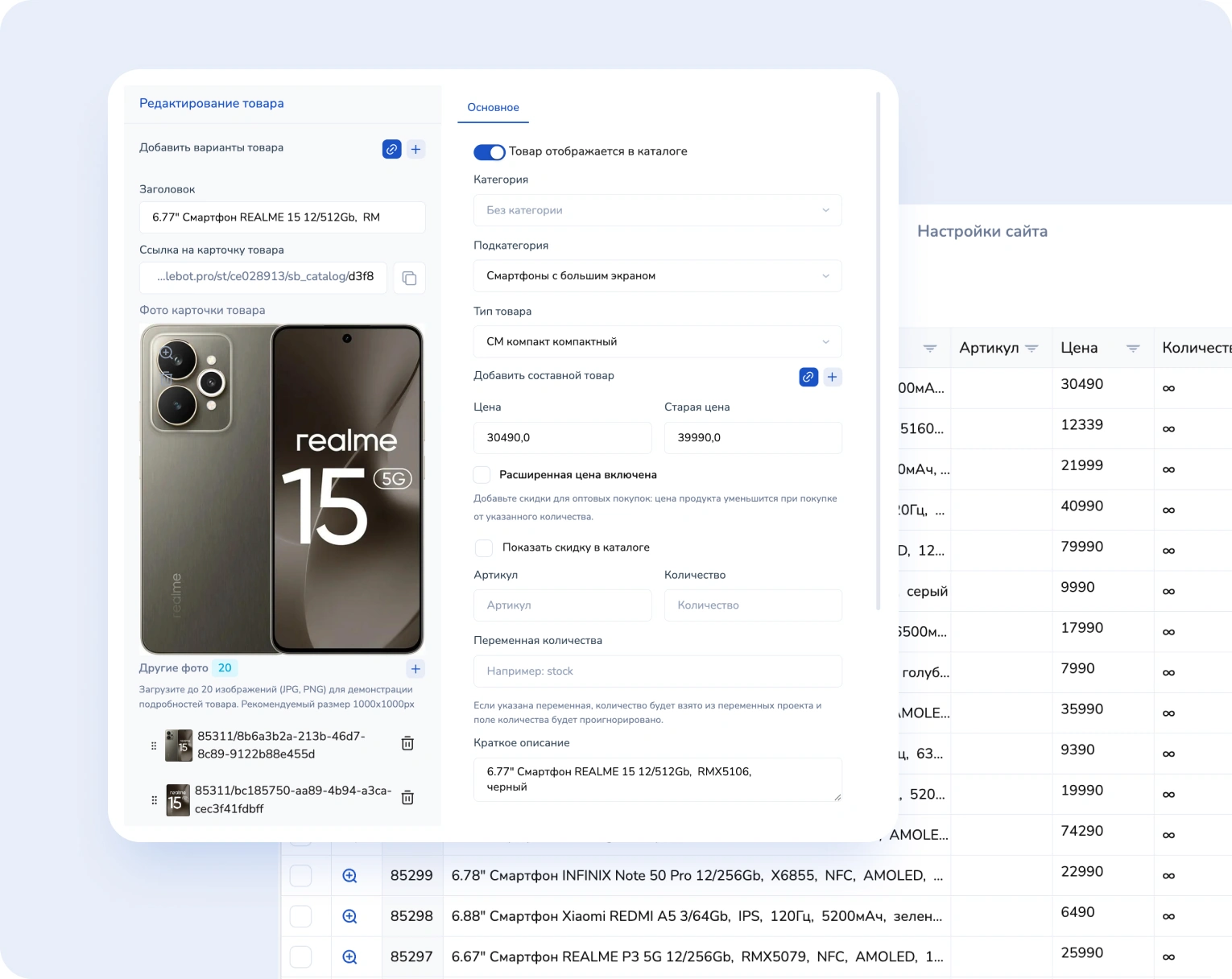This screenshot has width=1232, height=979.
Task: Click the magnifier icon in row 85297
Action: (349, 957)
